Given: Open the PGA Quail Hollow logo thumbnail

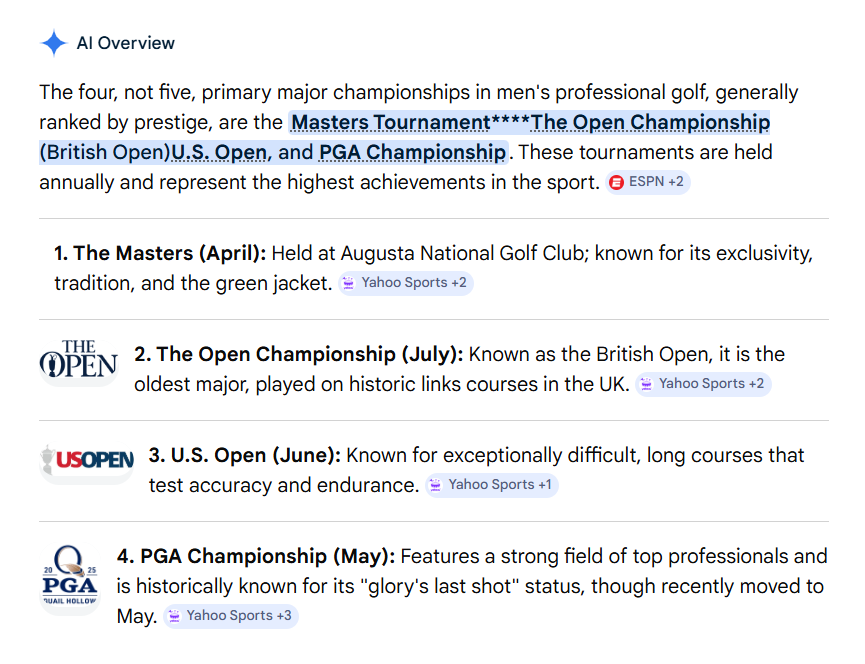Looking at the screenshot, I should coord(69,578).
